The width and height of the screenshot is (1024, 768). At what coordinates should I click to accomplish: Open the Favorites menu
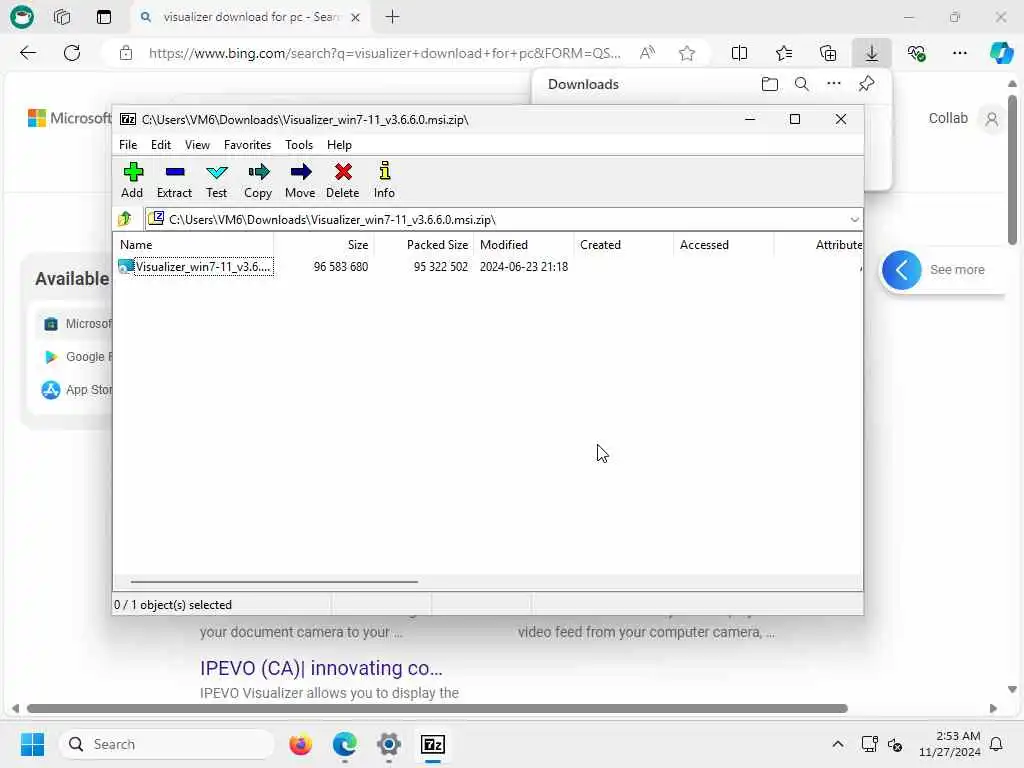pyautogui.click(x=248, y=145)
